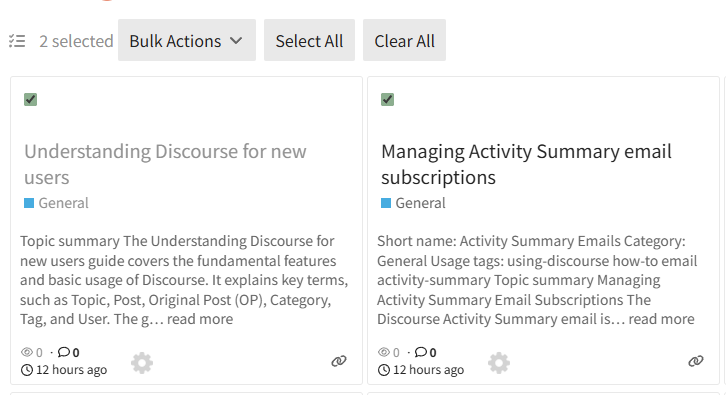Click replies bubble icon on Managing Activity card

tap(421, 352)
